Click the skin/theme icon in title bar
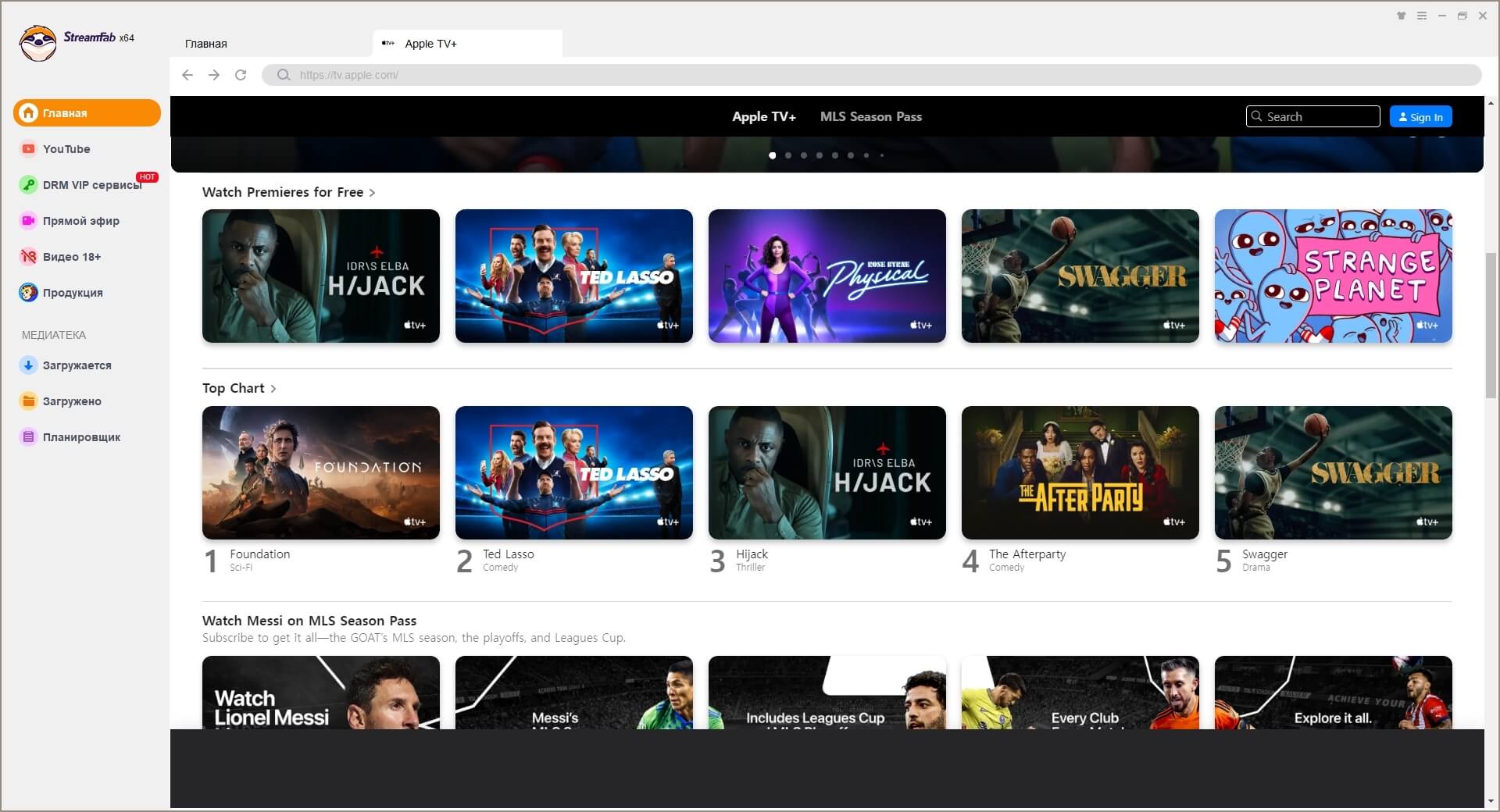This screenshot has width=1500, height=812. (1402, 16)
